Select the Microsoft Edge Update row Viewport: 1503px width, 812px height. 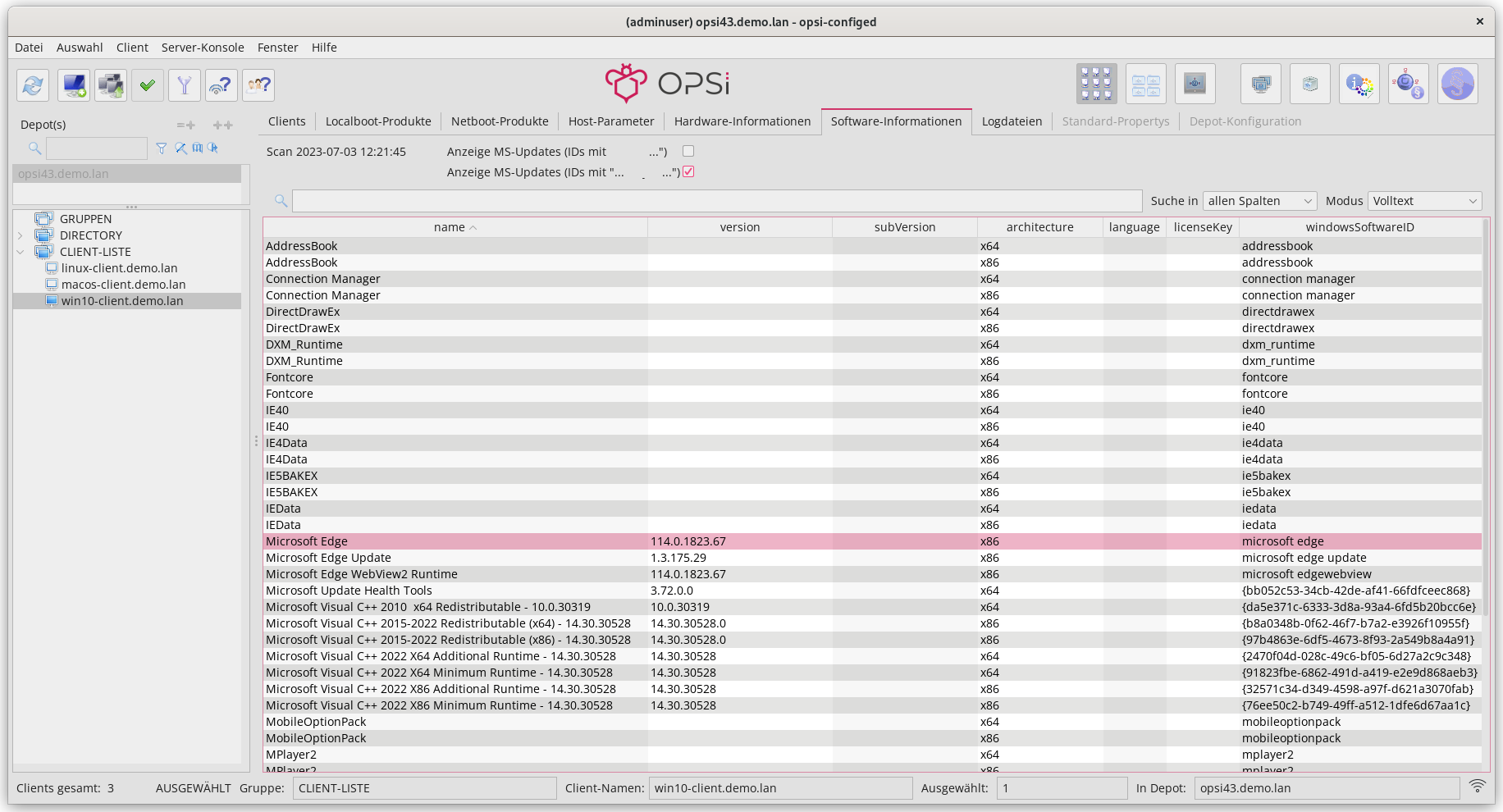(x=873, y=558)
